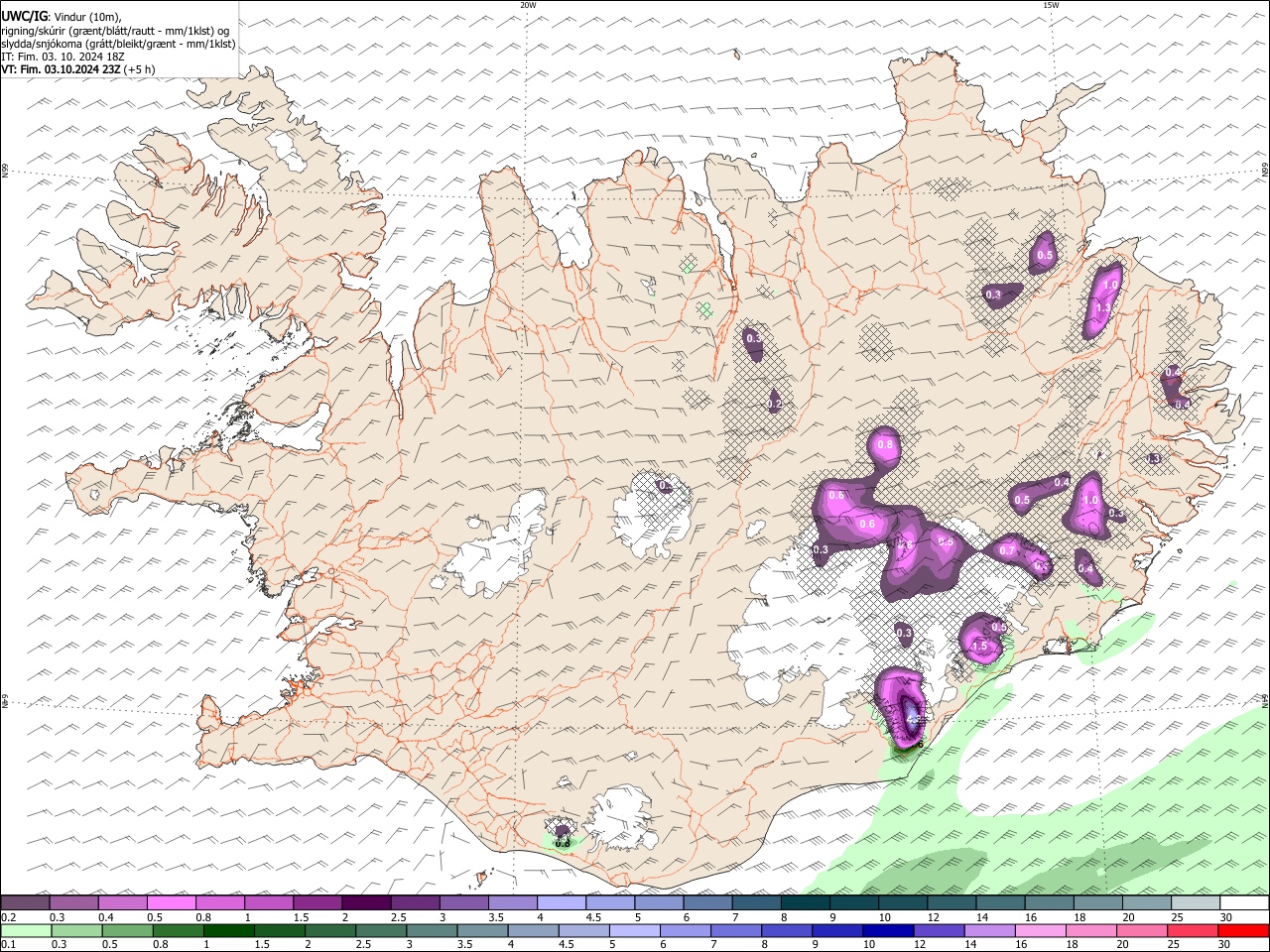This screenshot has width=1270, height=952.
Task: Select the 'IT: Fim. 03. 10. 2024 18Z' line
Action: click(x=63, y=57)
